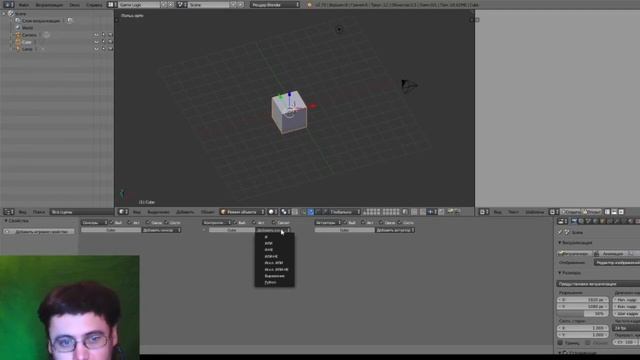Open the object mode dropdown in 3D header
Screen dimensions: 640x360
coord(242,211)
